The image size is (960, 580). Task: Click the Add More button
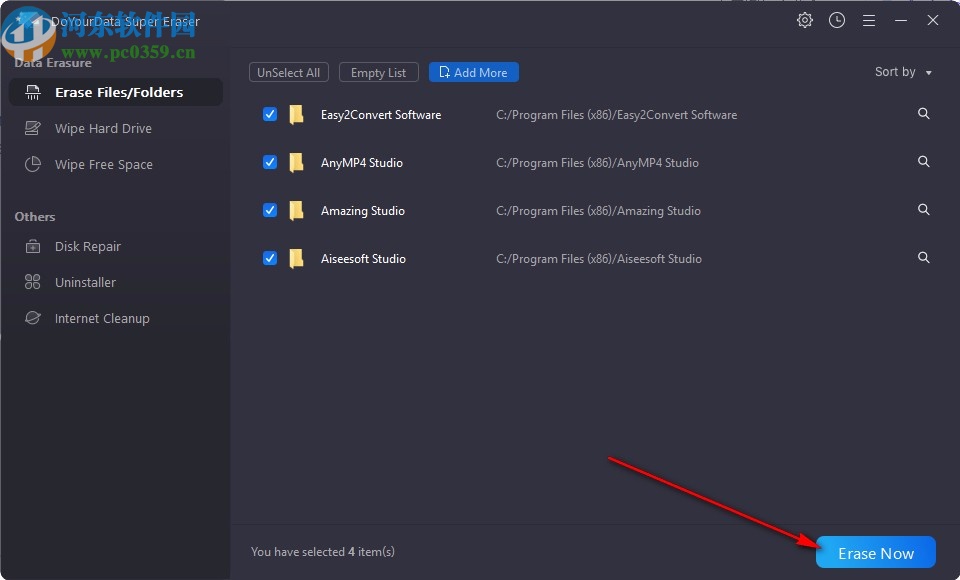coord(473,72)
